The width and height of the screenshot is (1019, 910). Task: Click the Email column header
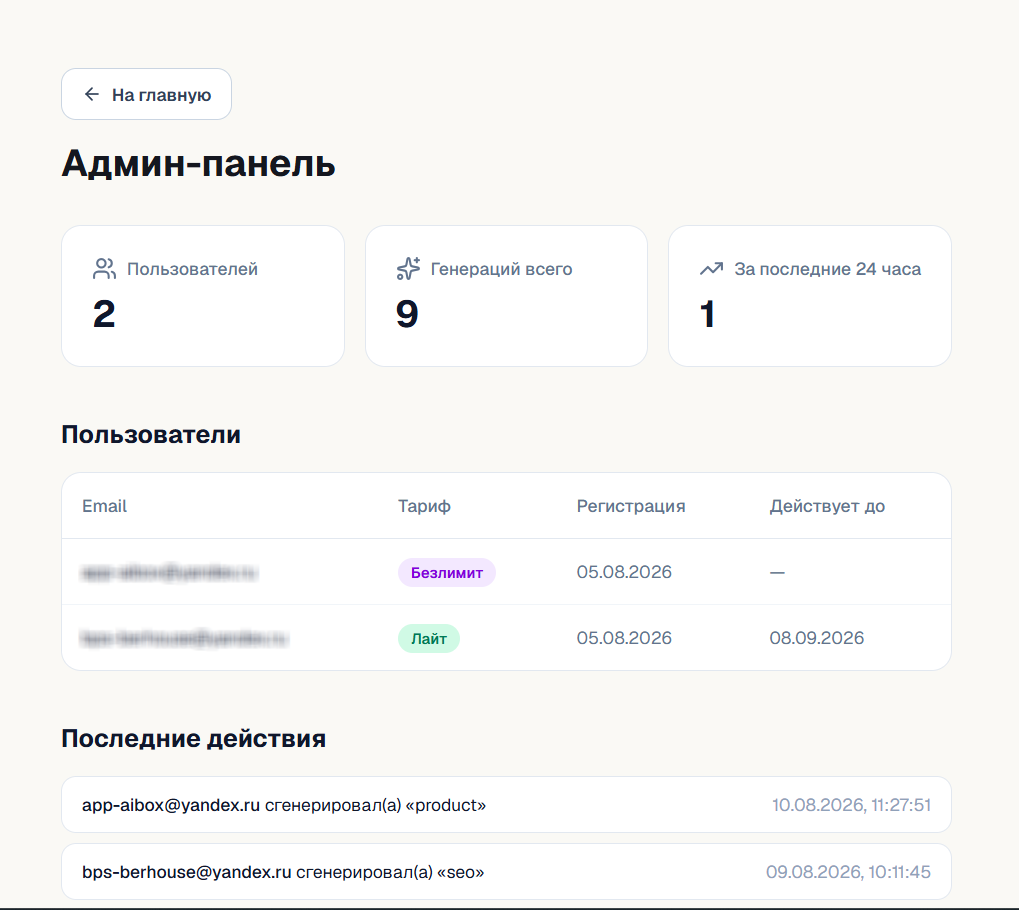[x=104, y=506]
